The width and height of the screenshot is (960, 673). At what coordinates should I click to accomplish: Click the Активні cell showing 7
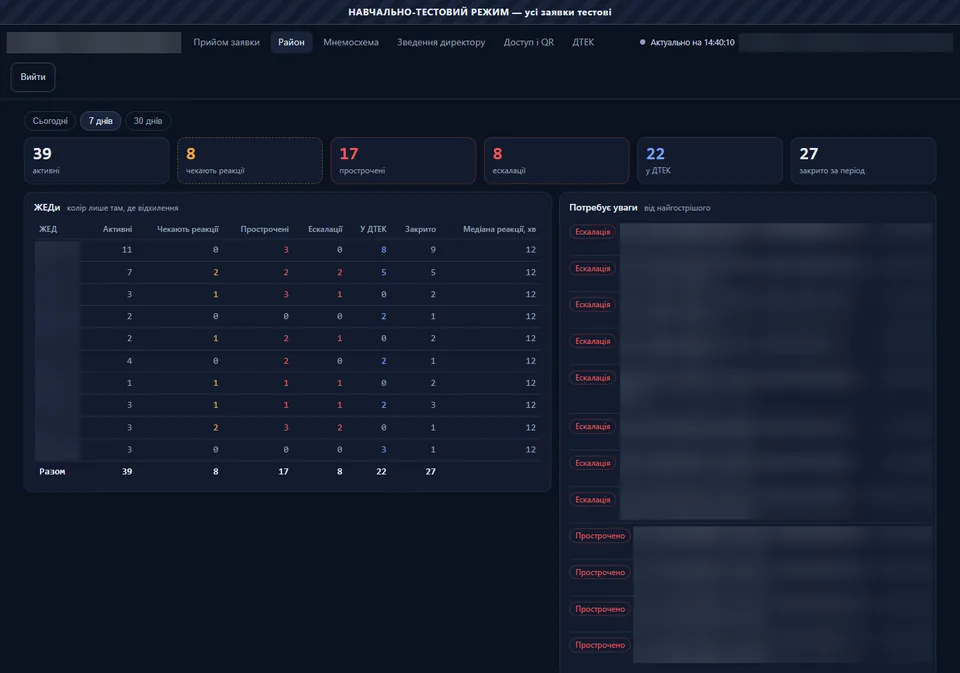click(129, 272)
